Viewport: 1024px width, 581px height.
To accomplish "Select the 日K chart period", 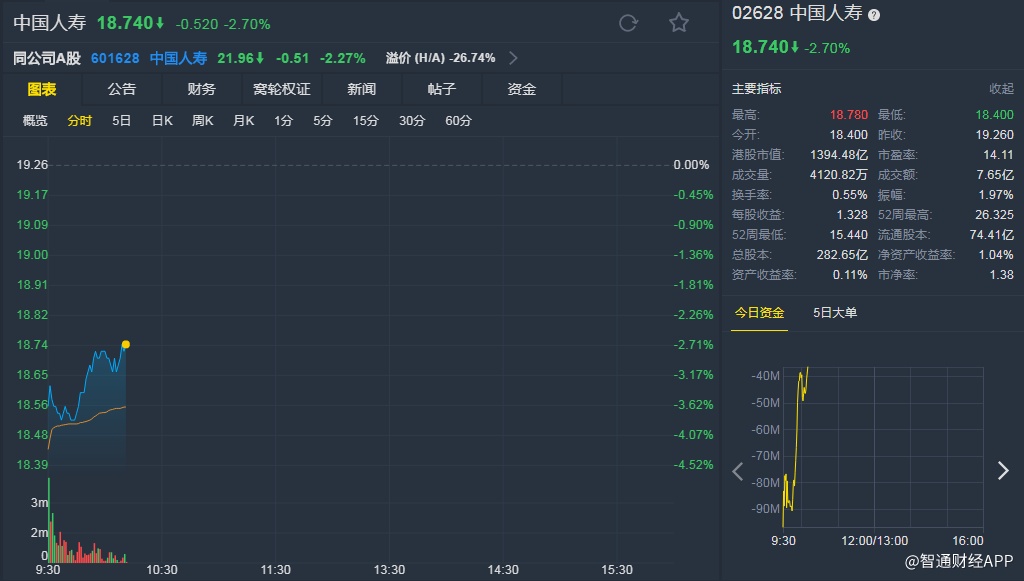I will pos(162,121).
